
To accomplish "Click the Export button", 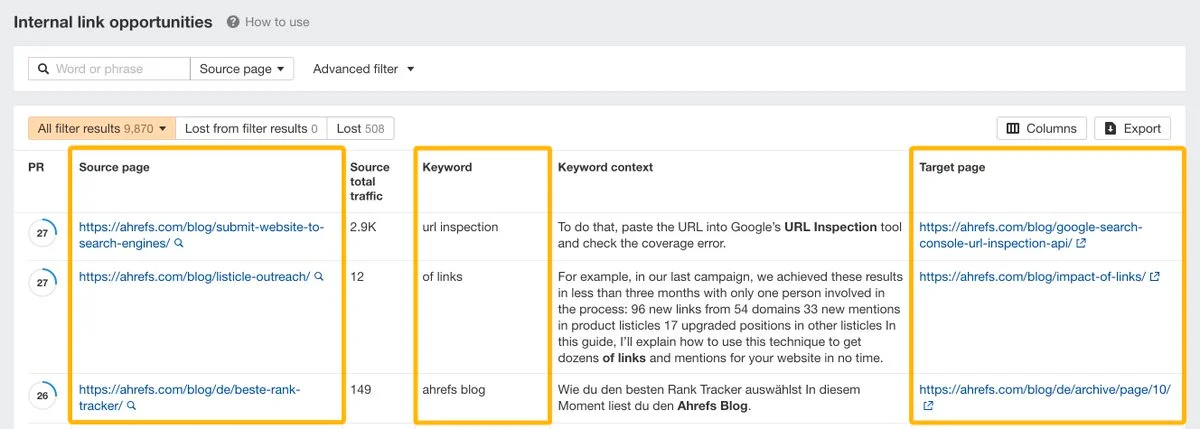I will [1132, 128].
